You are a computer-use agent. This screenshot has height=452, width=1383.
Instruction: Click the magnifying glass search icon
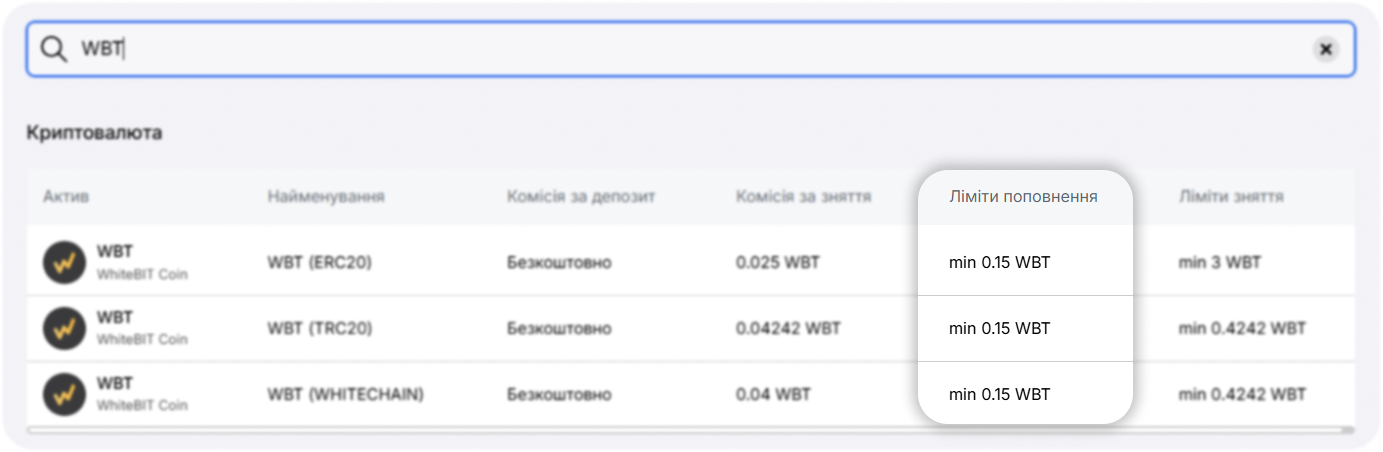[x=53, y=49]
